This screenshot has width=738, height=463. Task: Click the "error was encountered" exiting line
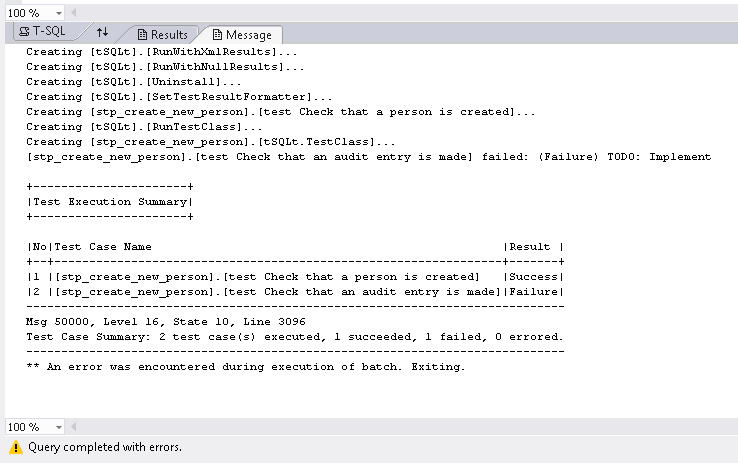click(x=245, y=366)
